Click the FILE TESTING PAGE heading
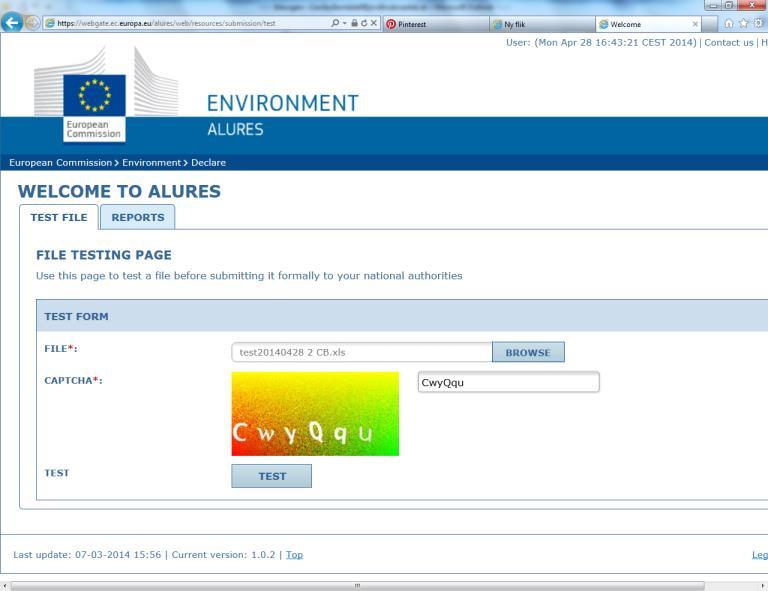The width and height of the screenshot is (768, 591). coord(104,255)
